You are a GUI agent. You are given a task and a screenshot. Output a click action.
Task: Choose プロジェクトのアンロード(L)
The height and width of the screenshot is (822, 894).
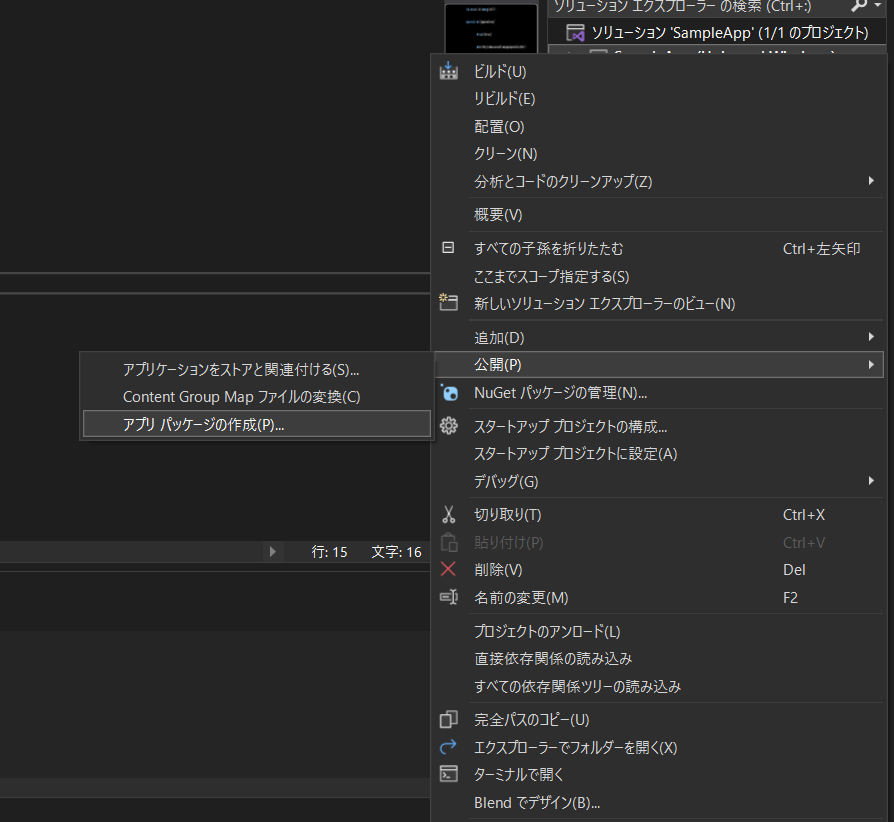pos(659,631)
